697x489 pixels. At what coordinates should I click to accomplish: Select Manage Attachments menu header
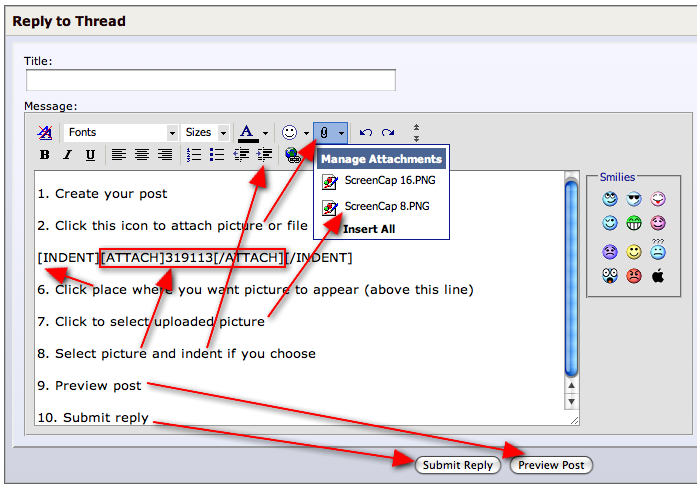click(x=381, y=159)
